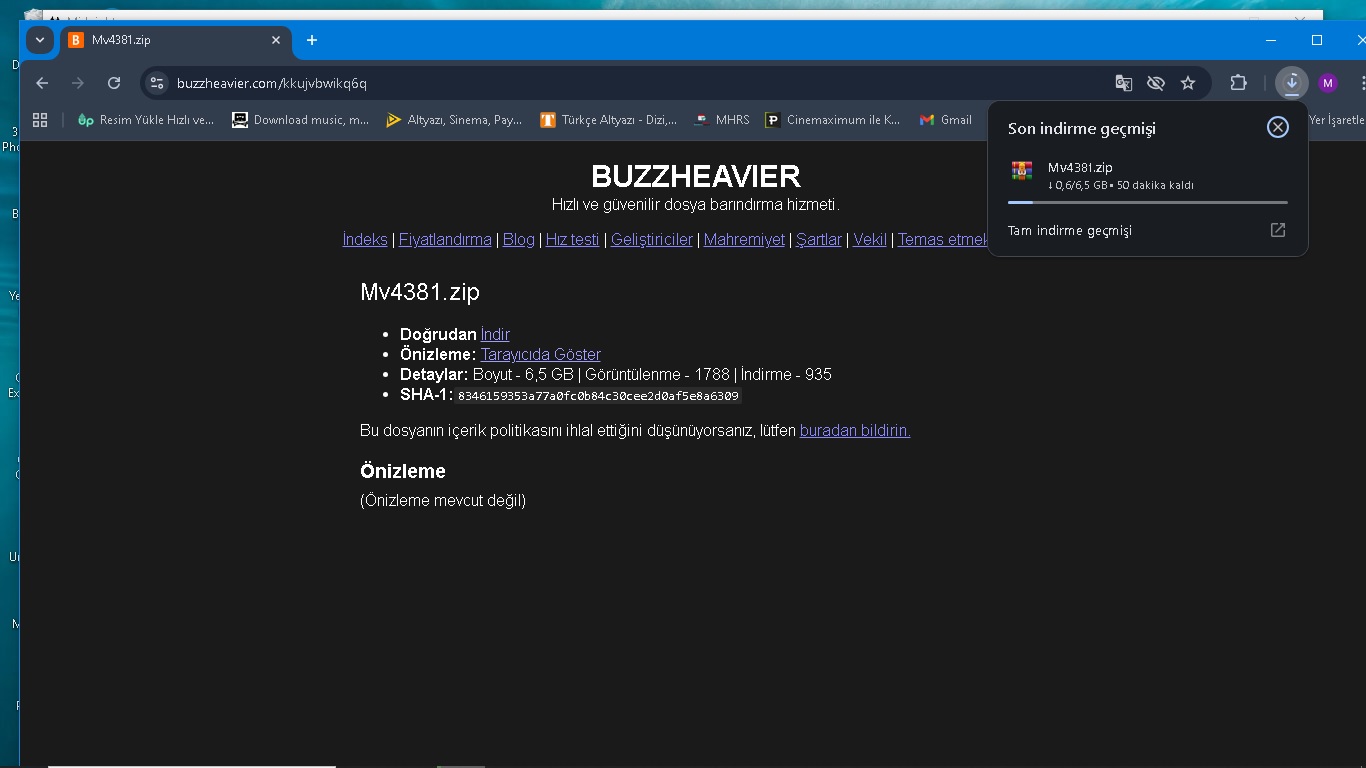
Task: Open the MHRS bookmark
Action: pos(721,120)
